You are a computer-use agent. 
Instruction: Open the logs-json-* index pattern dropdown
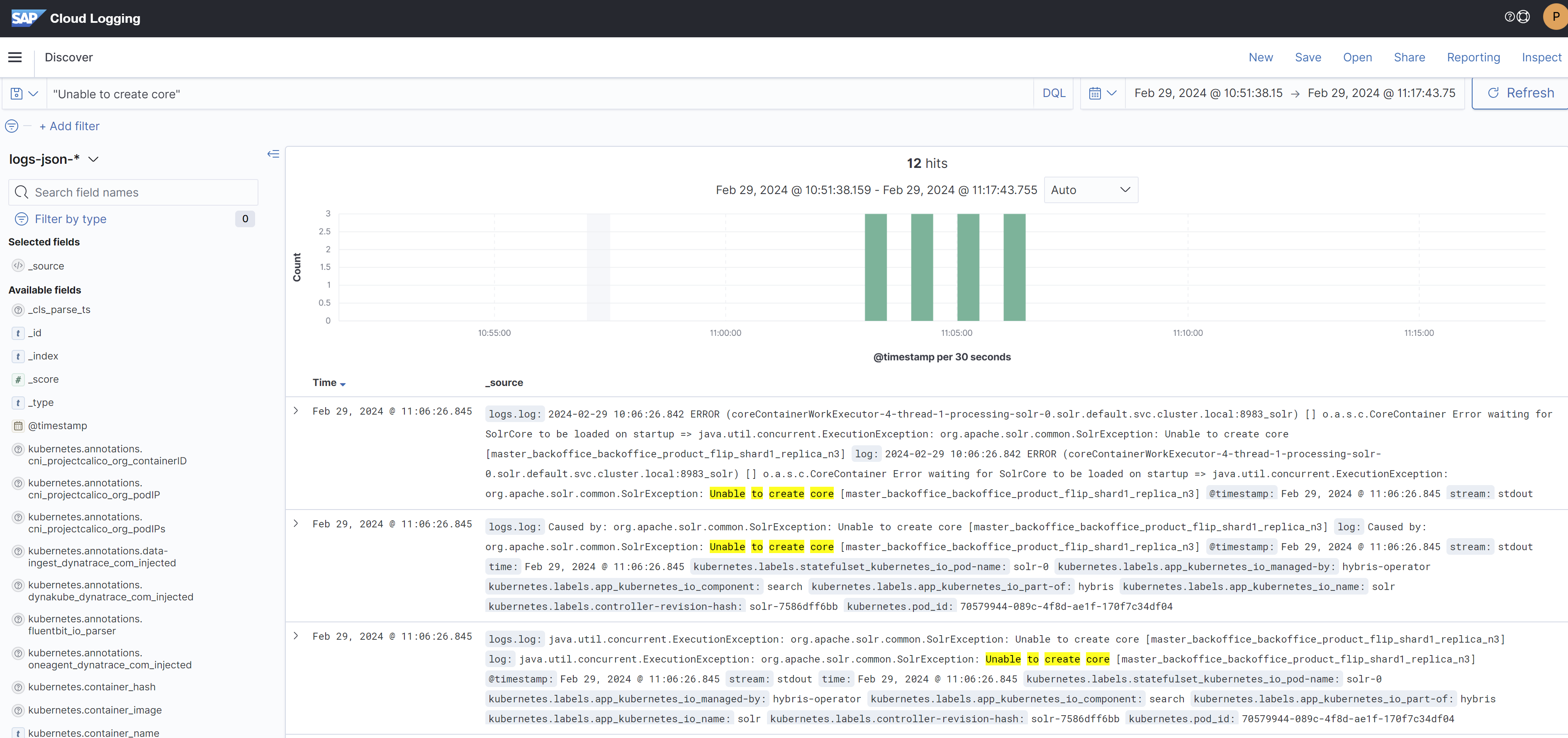tap(54, 159)
